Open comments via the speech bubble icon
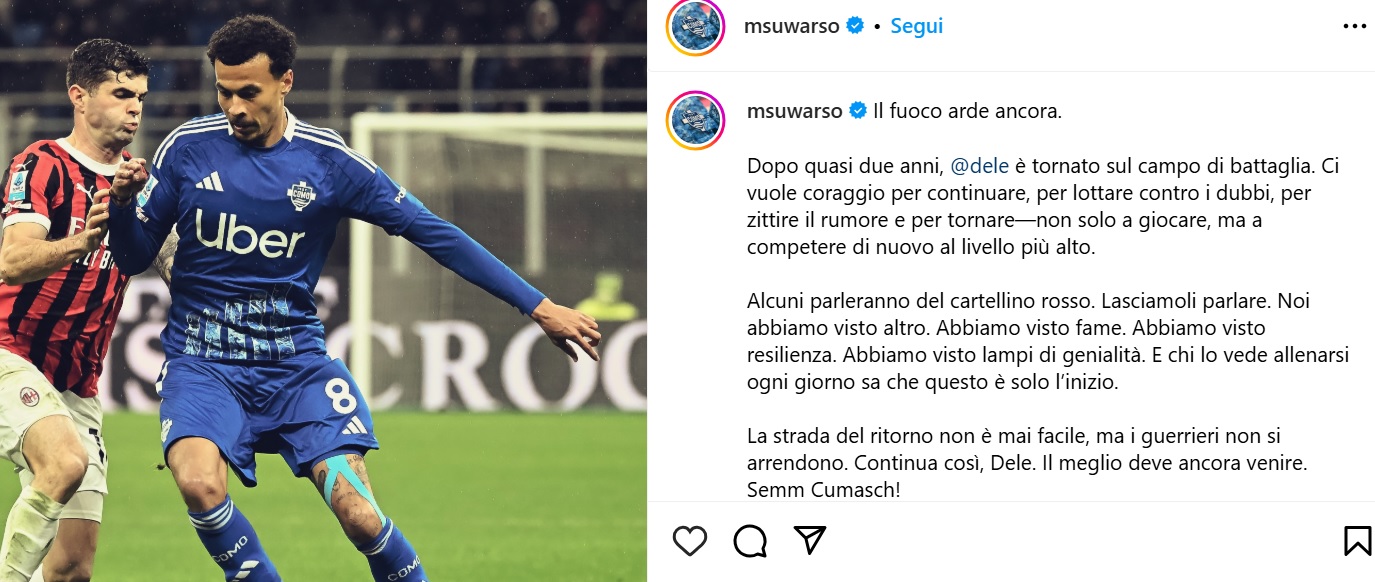The width and height of the screenshot is (1375, 582). (750, 541)
